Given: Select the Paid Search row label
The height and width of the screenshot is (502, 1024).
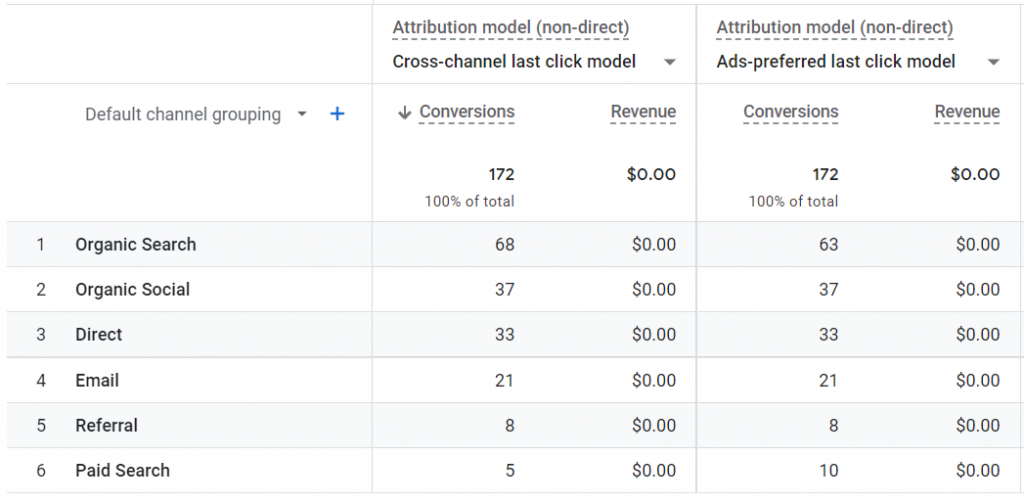Looking at the screenshot, I should coord(122,470).
